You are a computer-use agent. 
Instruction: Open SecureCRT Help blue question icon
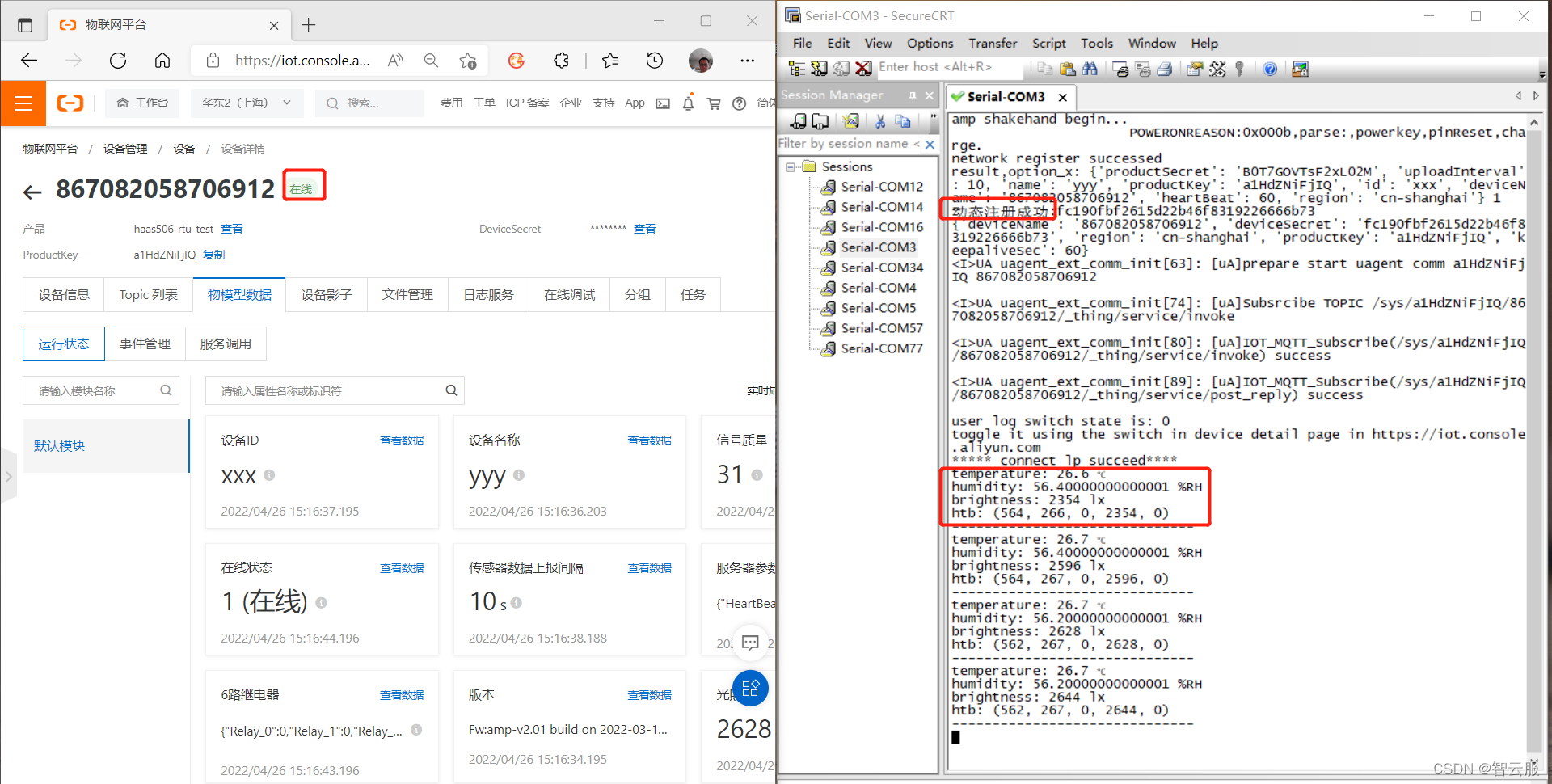click(x=1270, y=69)
